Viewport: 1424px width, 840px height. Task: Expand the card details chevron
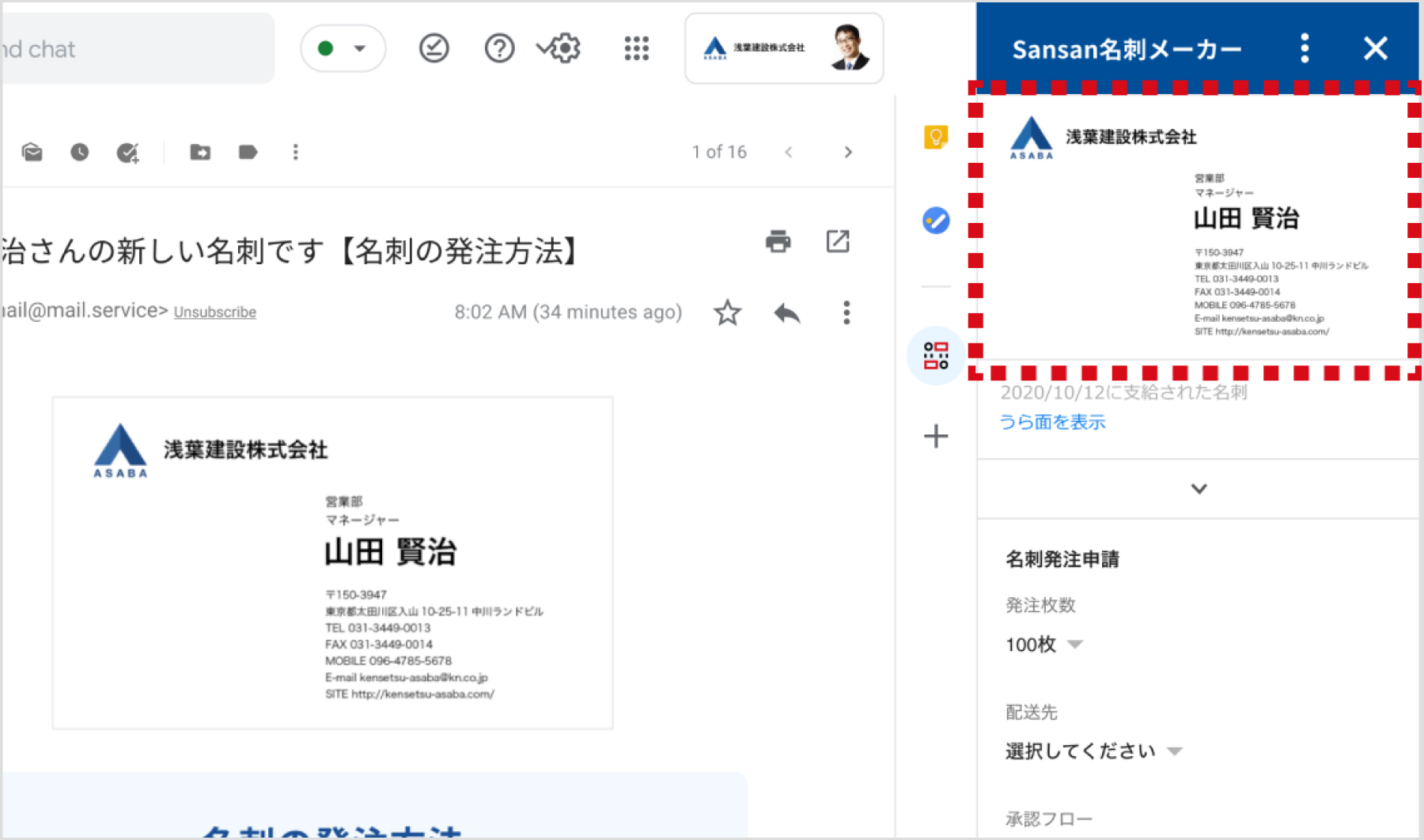point(1199,489)
